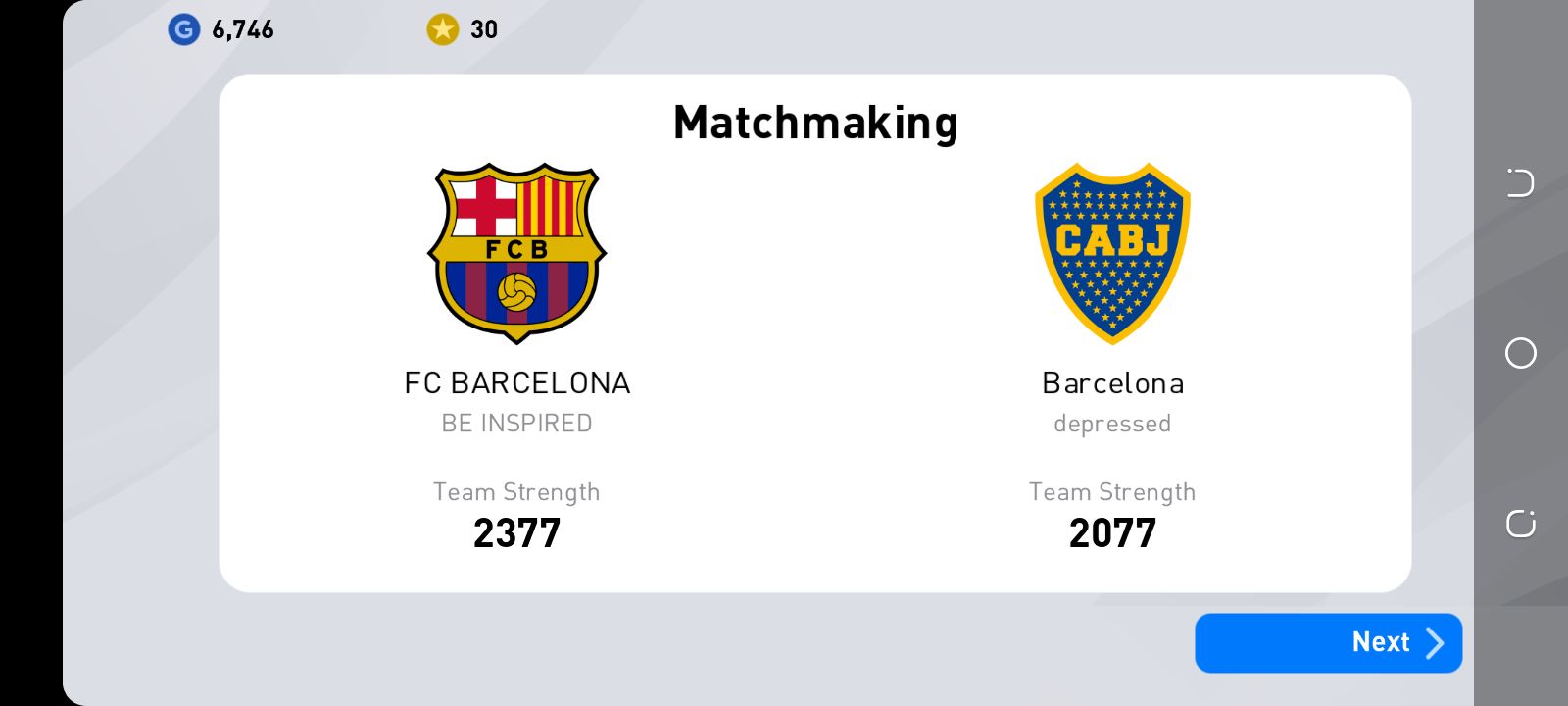Click the 2077 team strength value
This screenshot has height=706, width=1568.
(x=1112, y=533)
